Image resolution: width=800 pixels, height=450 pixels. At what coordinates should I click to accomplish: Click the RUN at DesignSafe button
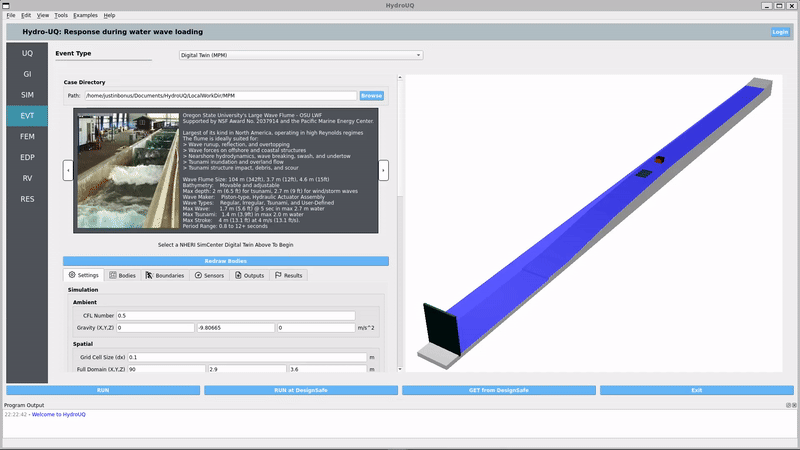[x=300, y=390]
